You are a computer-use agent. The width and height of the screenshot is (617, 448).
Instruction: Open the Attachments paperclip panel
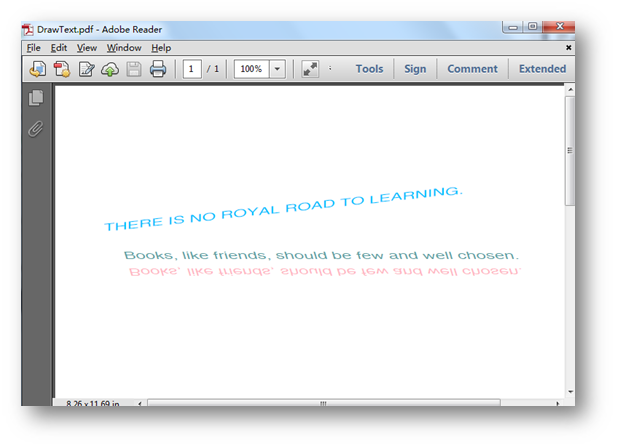point(35,129)
